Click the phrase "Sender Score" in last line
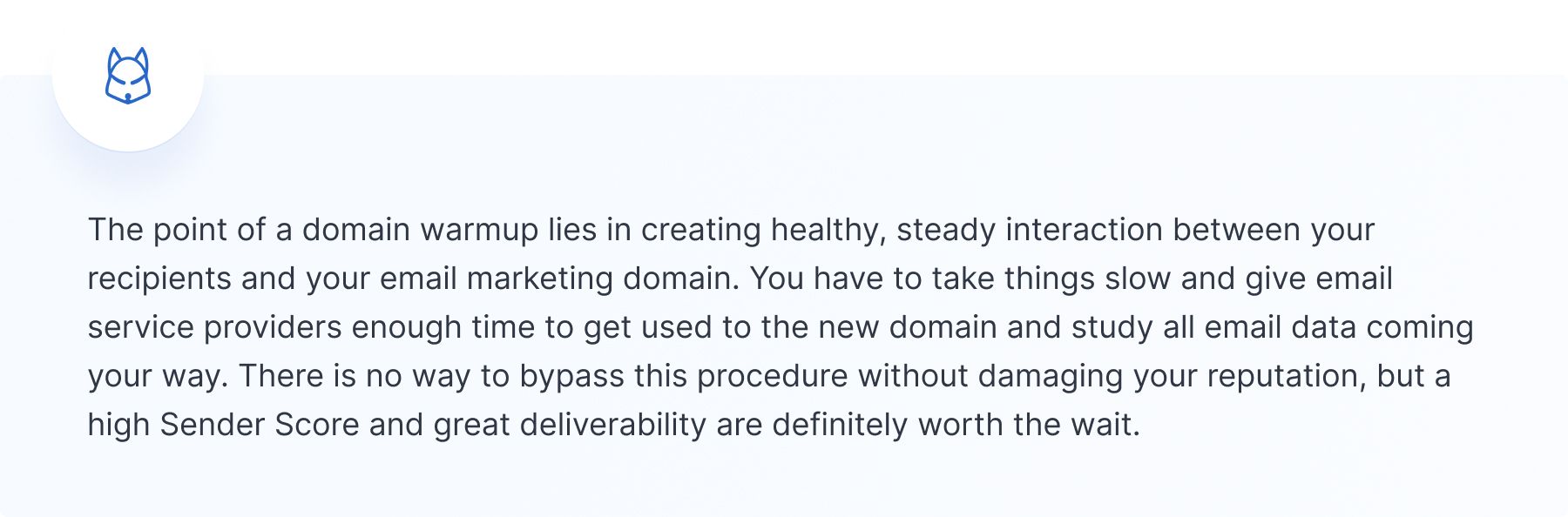The width and height of the screenshot is (1568, 517). click(x=260, y=425)
